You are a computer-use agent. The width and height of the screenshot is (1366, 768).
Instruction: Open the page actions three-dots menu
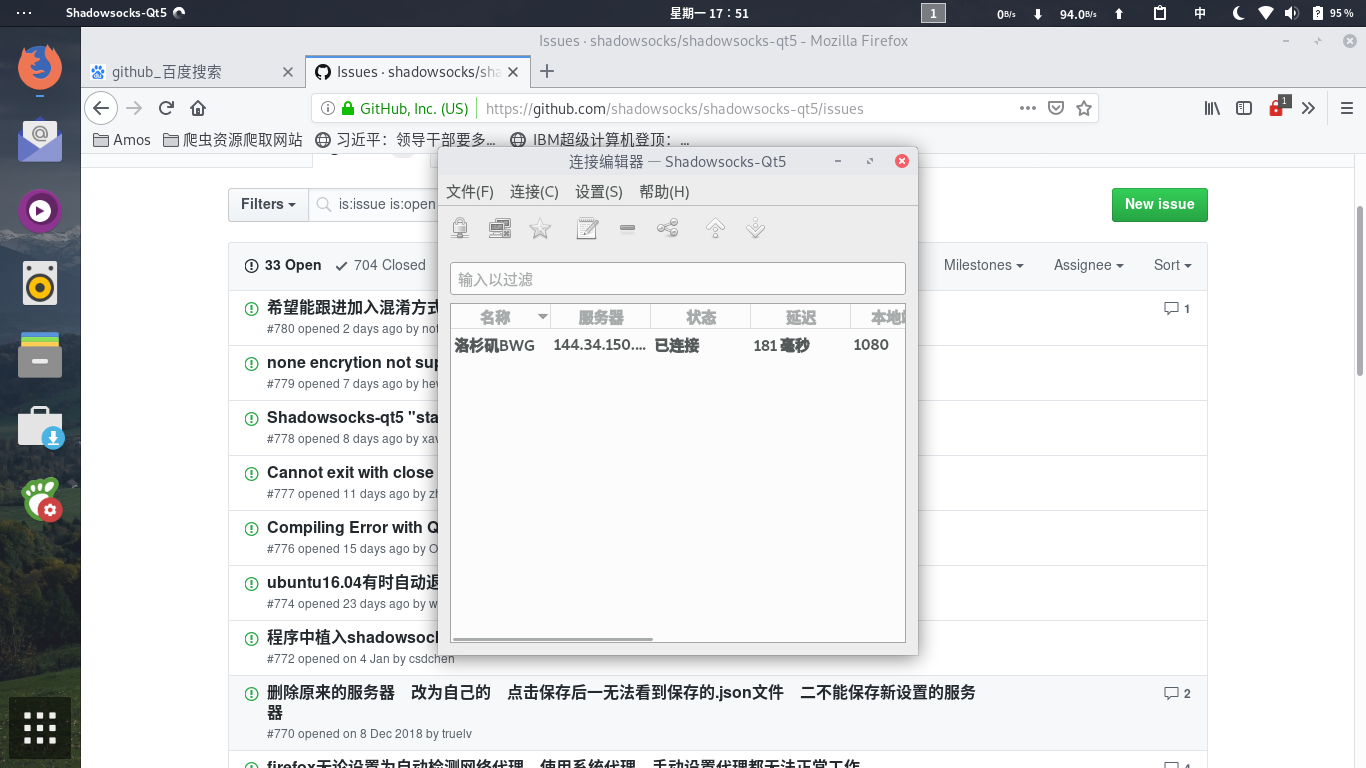1028,108
